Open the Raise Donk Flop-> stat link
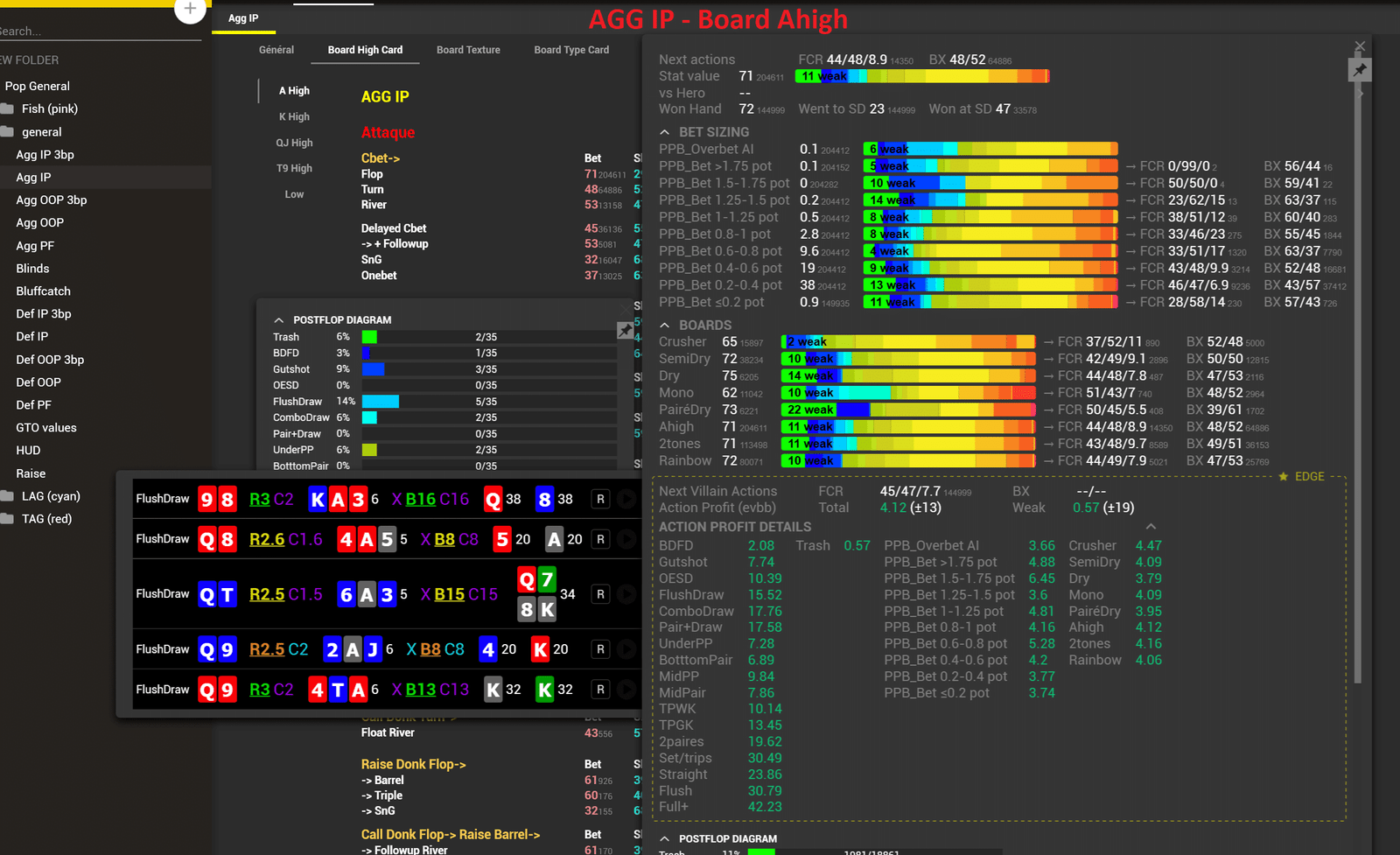1400x855 pixels. pos(413,764)
